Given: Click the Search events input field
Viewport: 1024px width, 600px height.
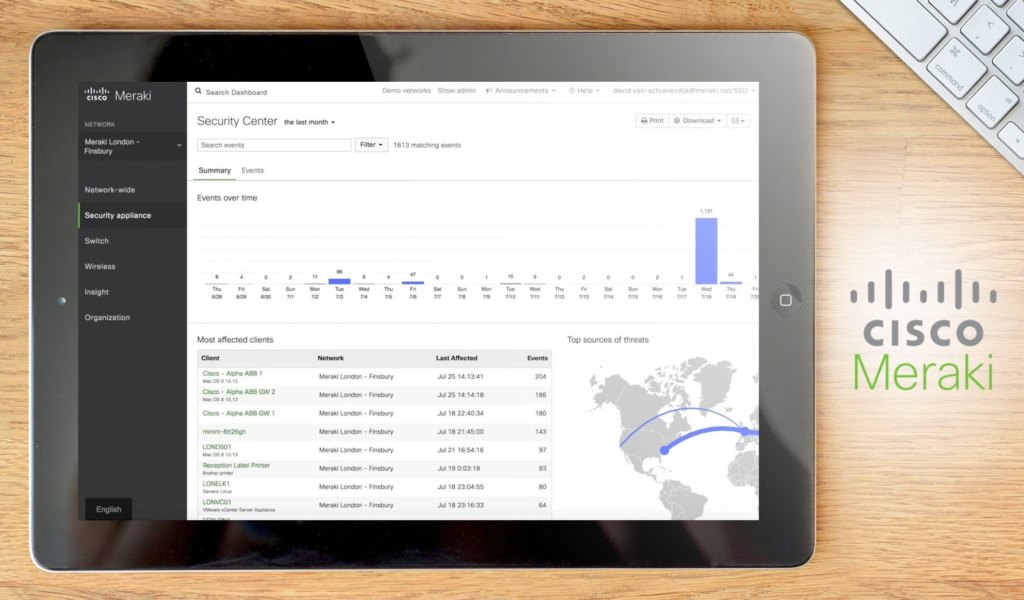Looking at the screenshot, I should point(274,145).
